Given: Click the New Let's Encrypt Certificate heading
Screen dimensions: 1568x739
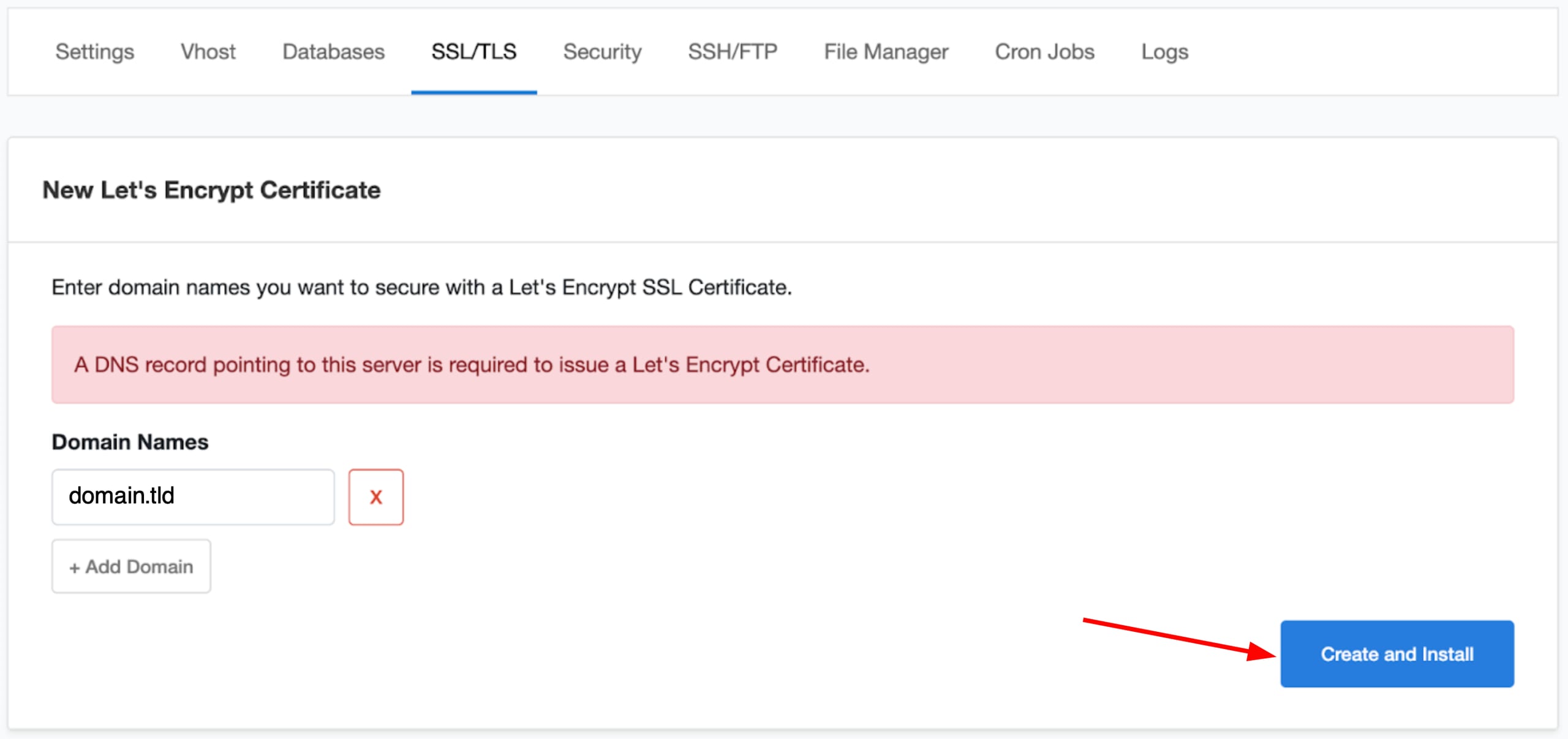Looking at the screenshot, I should 211,190.
